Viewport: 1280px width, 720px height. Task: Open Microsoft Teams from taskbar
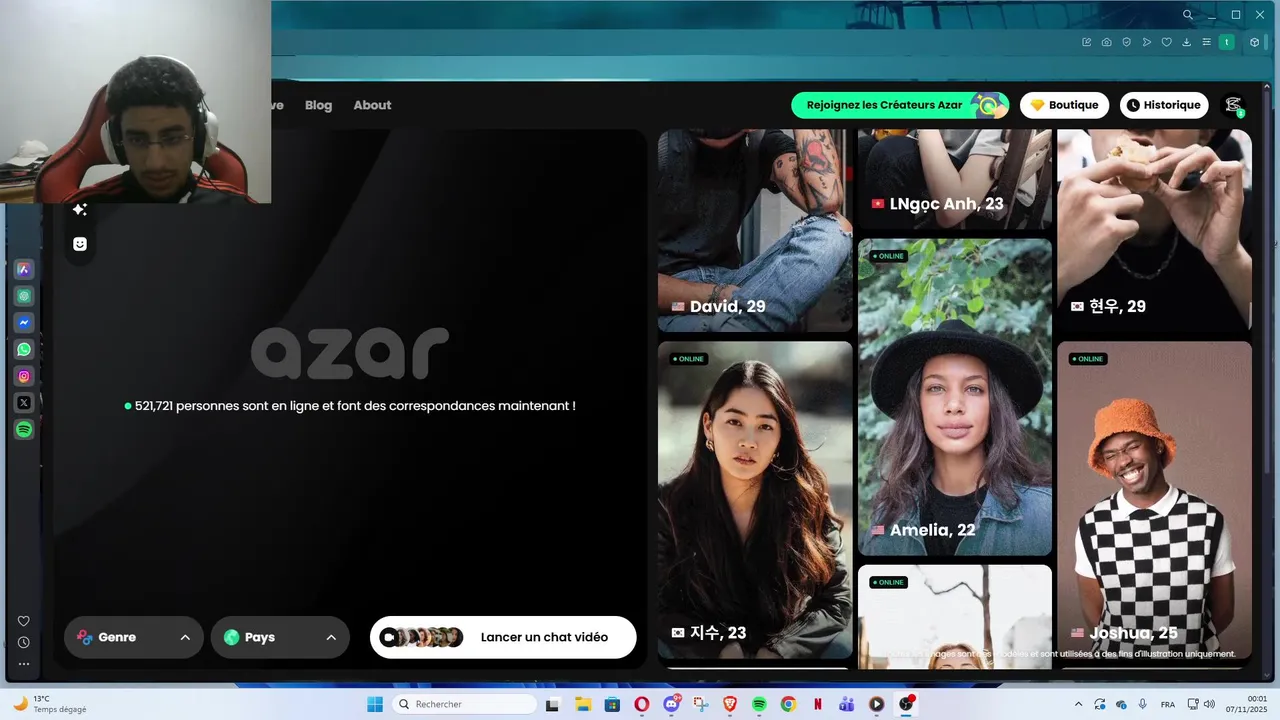[847, 704]
